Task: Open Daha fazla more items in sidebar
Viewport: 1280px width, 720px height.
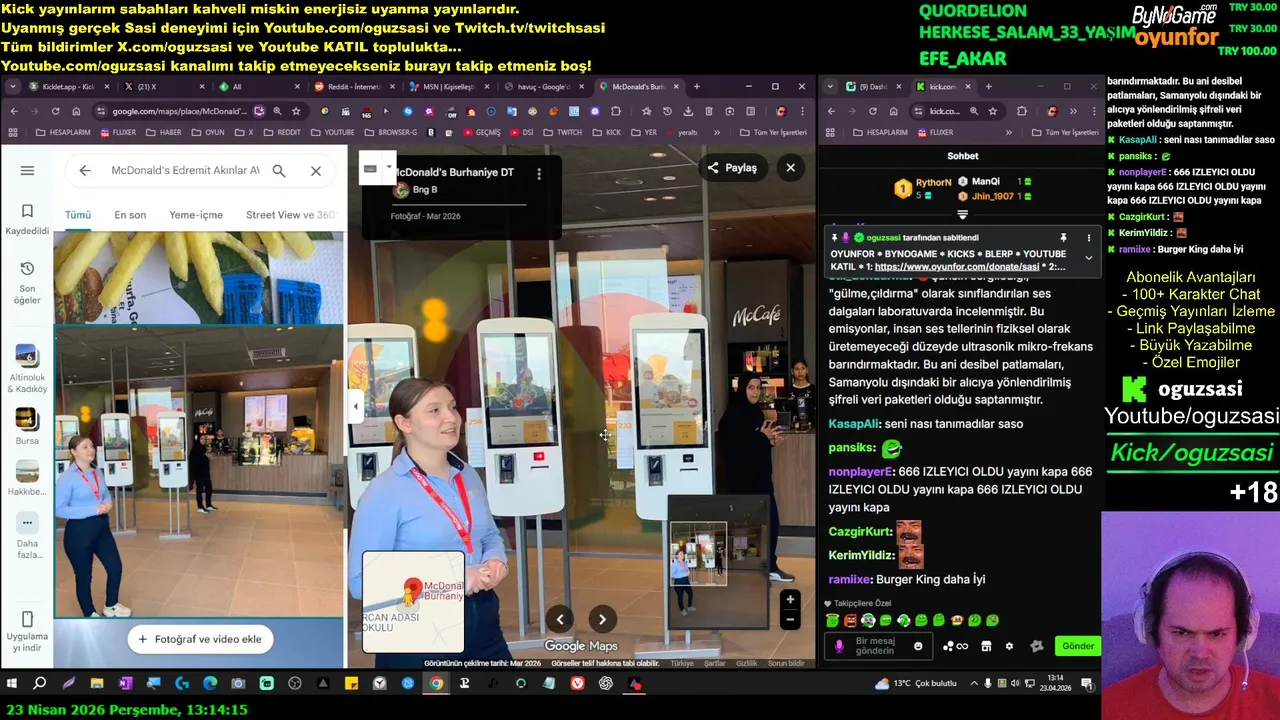Action: tap(27, 536)
